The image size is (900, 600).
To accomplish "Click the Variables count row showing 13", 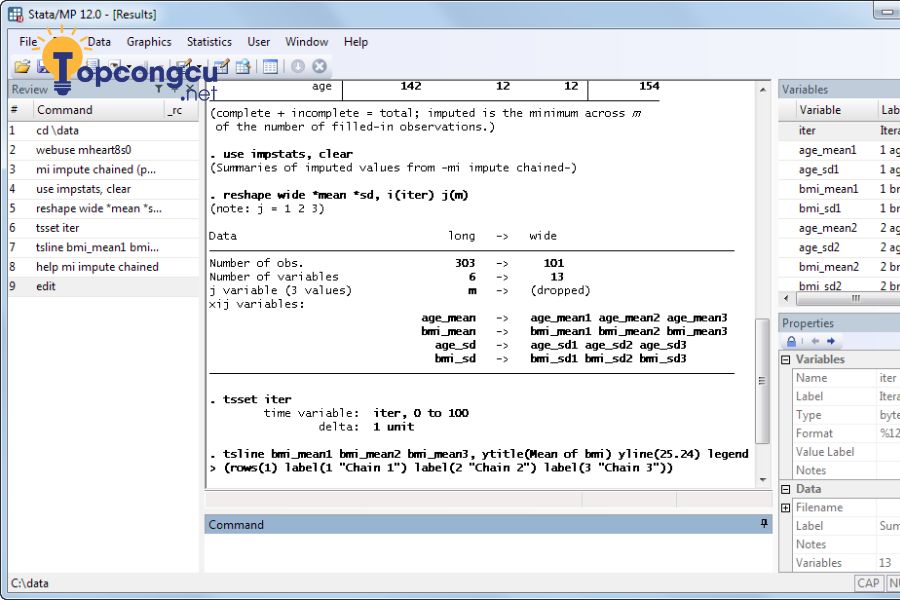I will (846, 563).
